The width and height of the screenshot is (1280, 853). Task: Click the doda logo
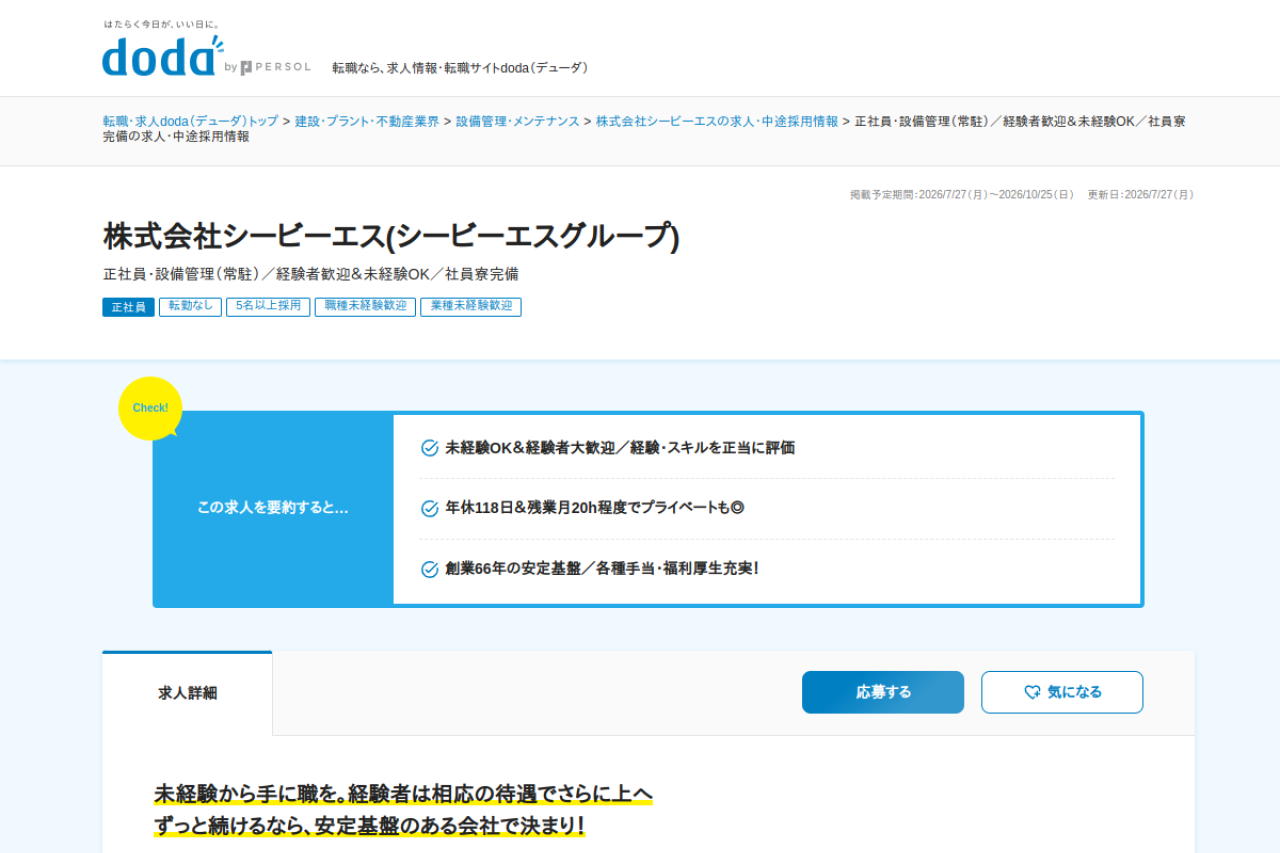point(163,56)
